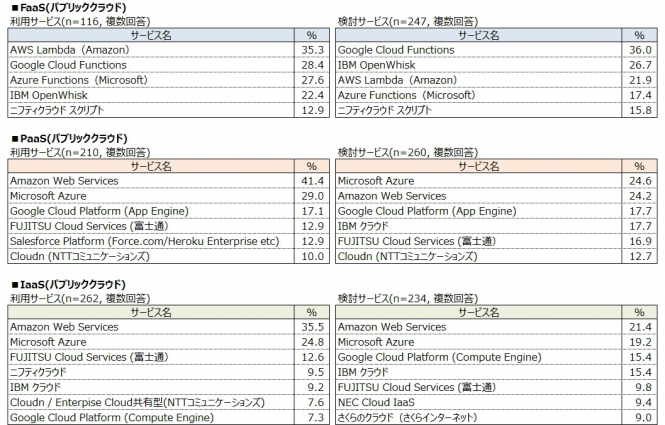Click the value '9.8' beside FUJITSU Cloud Services

643,387
